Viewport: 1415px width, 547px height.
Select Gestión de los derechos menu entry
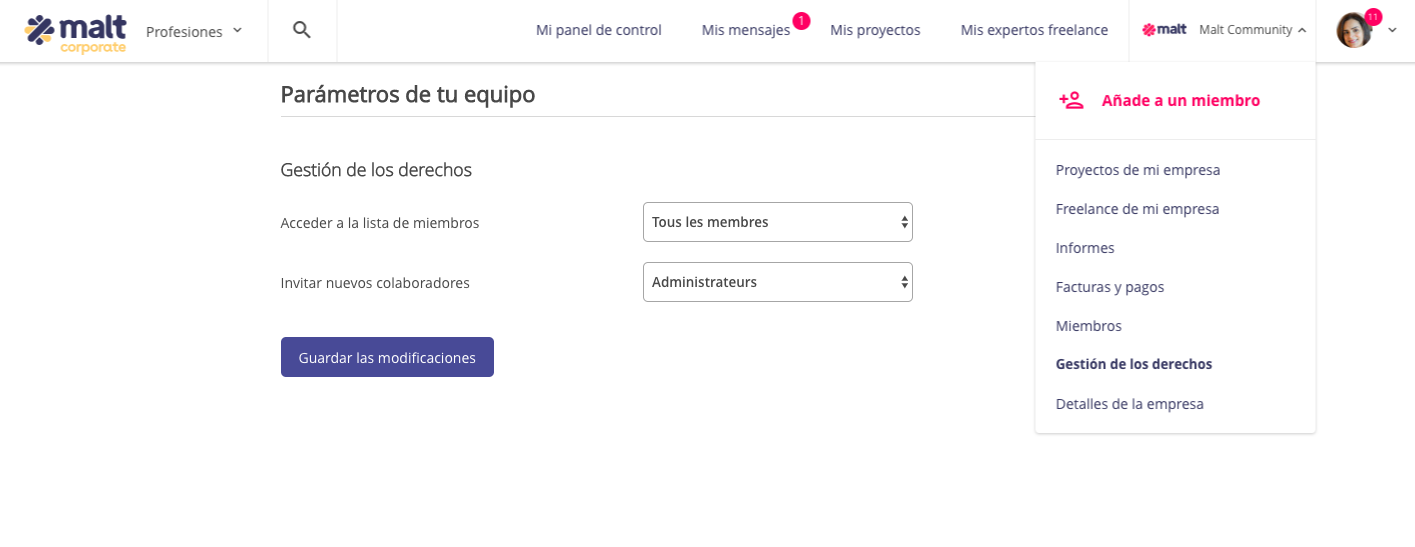(1134, 364)
